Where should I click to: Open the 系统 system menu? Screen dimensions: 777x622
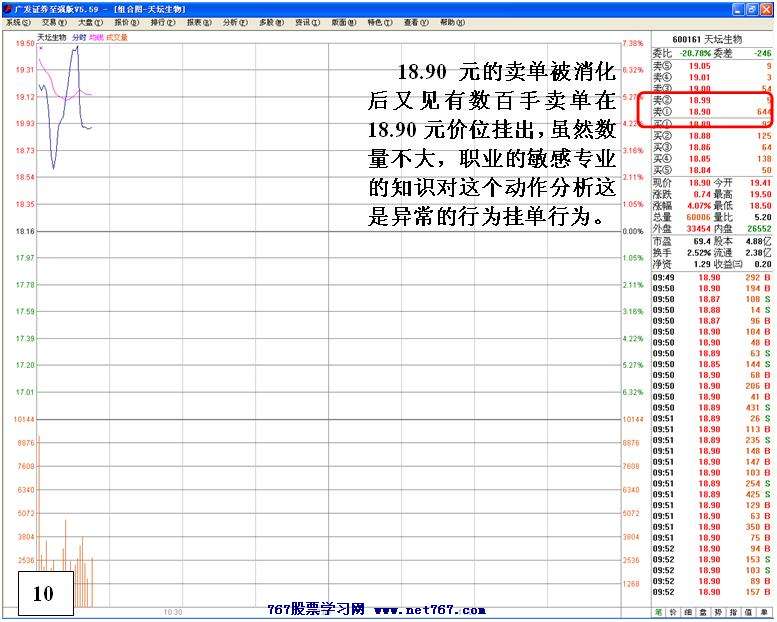click(x=18, y=22)
